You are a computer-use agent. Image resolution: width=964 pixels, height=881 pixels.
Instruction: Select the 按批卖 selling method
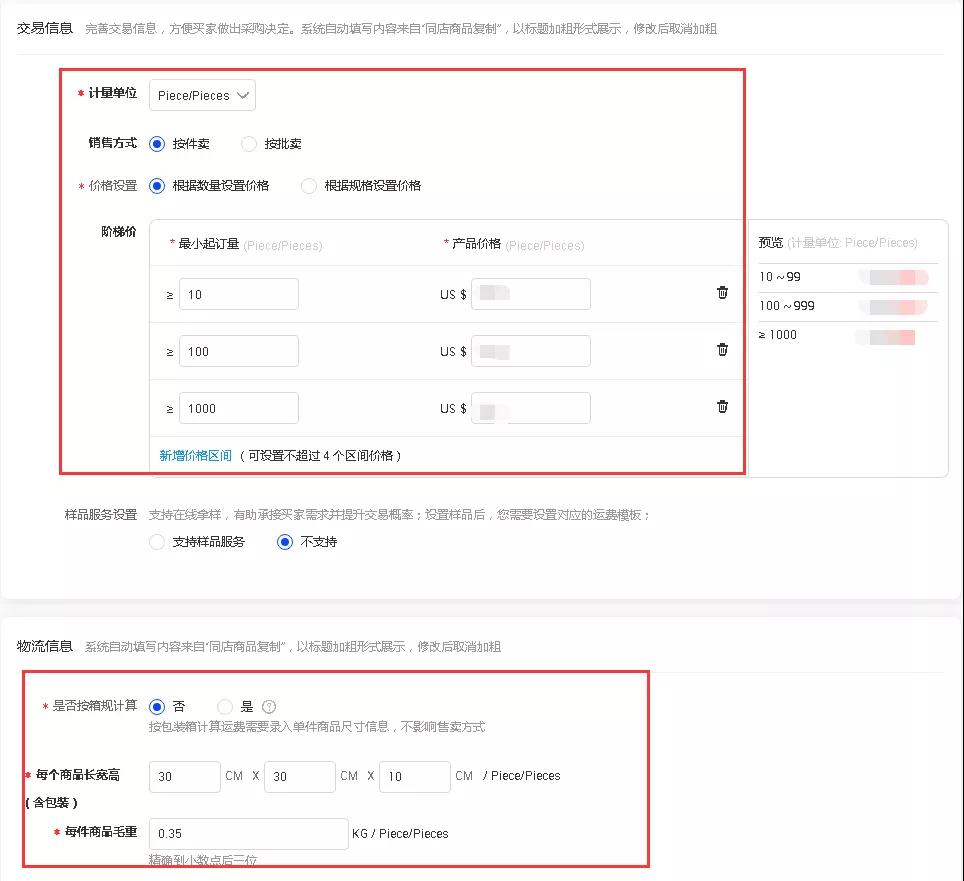[x=249, y=143]
